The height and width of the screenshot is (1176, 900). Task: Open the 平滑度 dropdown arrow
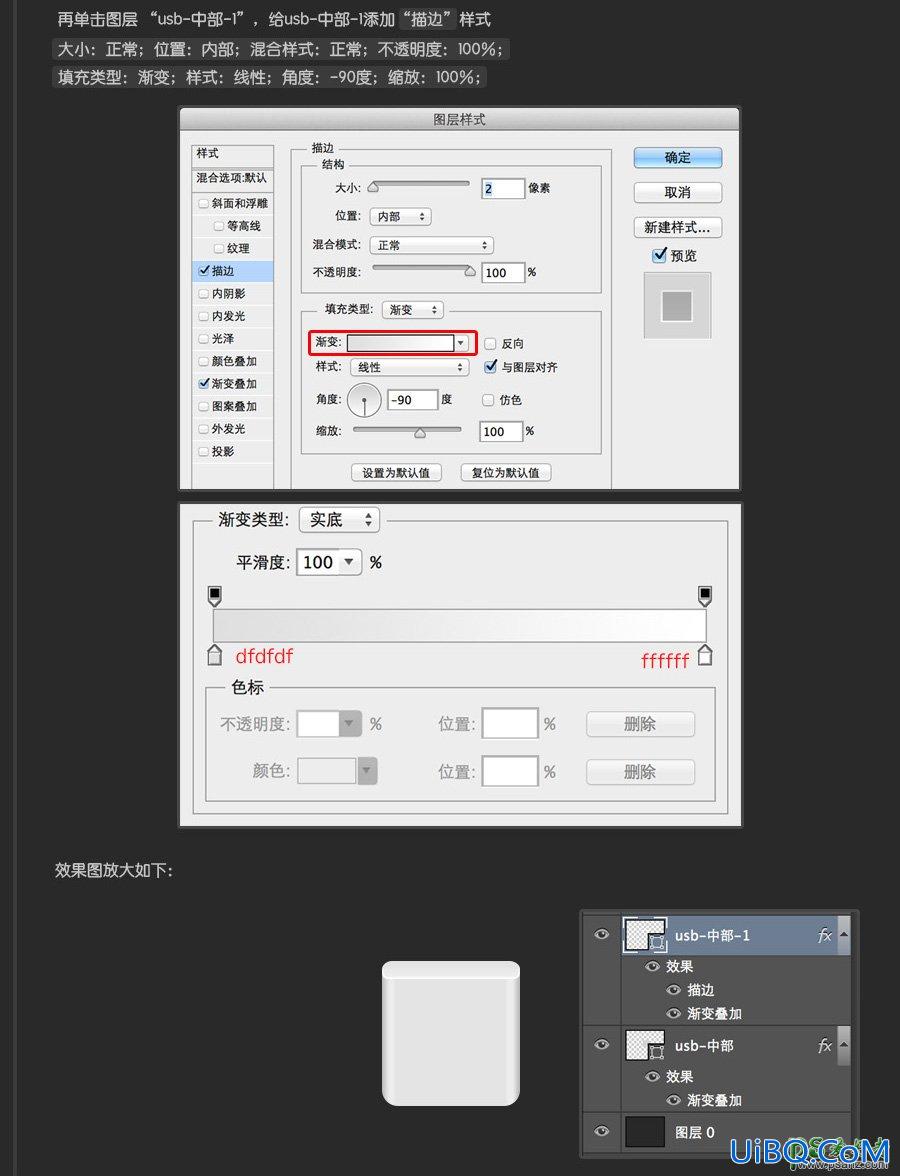349,562
